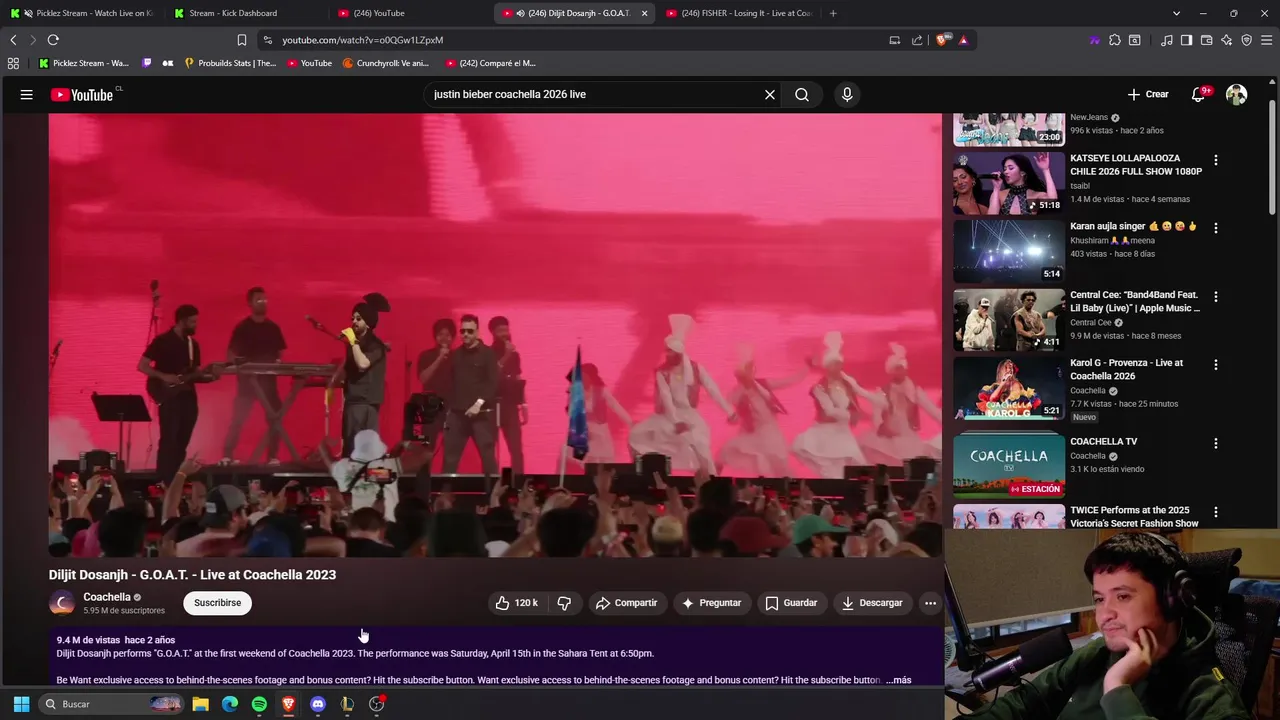Reload the current page
The width and height of the screenshot is (1280, 720).
tap(53, 40)
